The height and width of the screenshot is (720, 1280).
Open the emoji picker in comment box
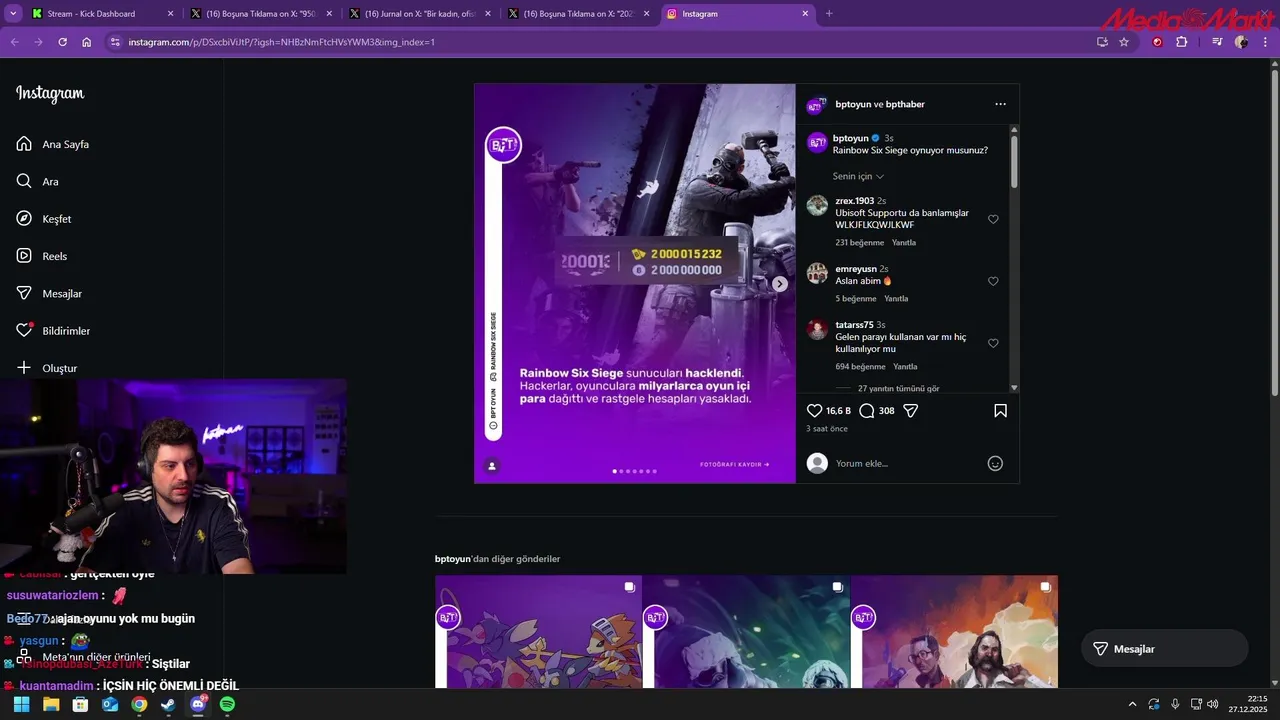tap(995, 463)
